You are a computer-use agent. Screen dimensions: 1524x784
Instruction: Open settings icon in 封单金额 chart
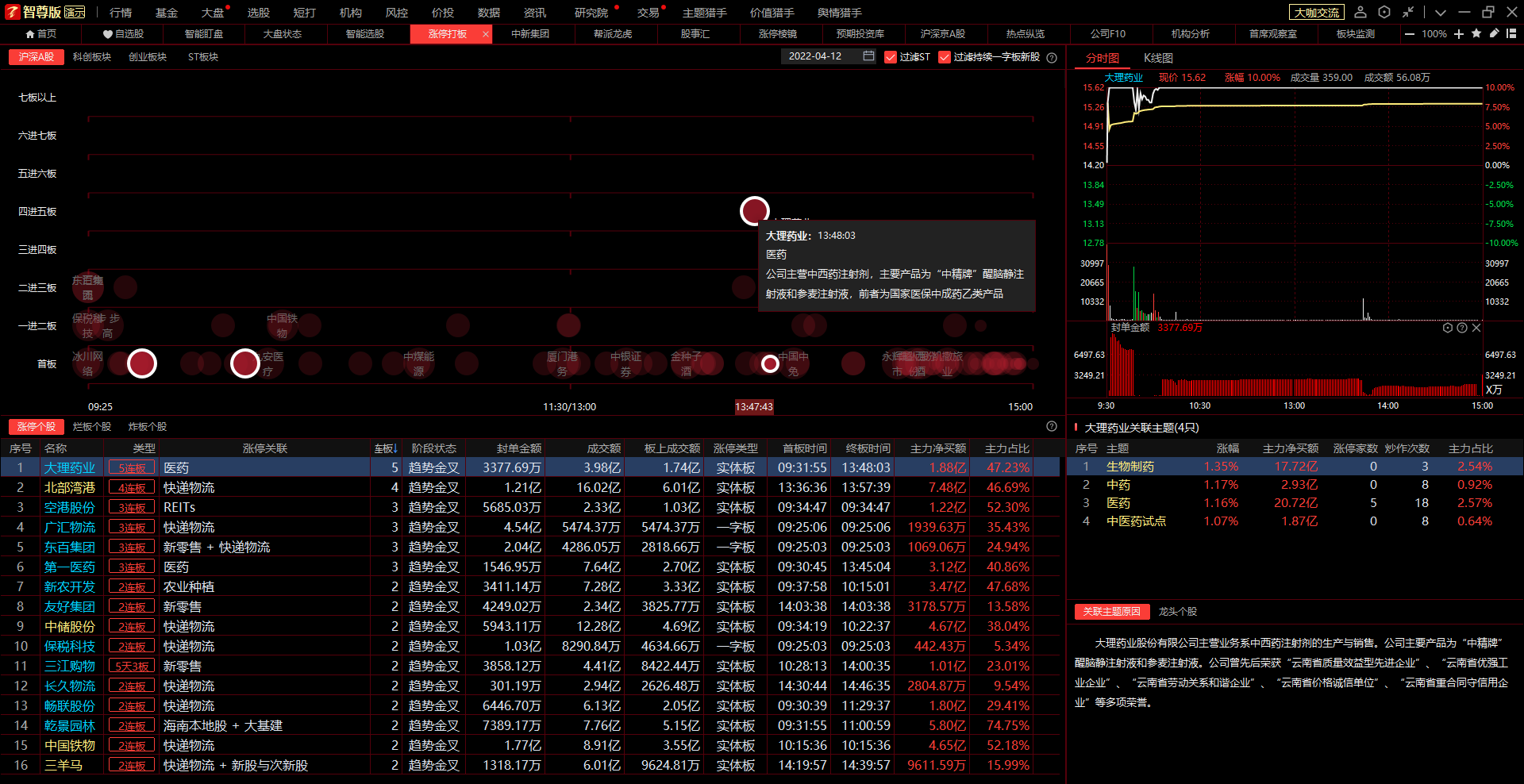click(1448, 328)
